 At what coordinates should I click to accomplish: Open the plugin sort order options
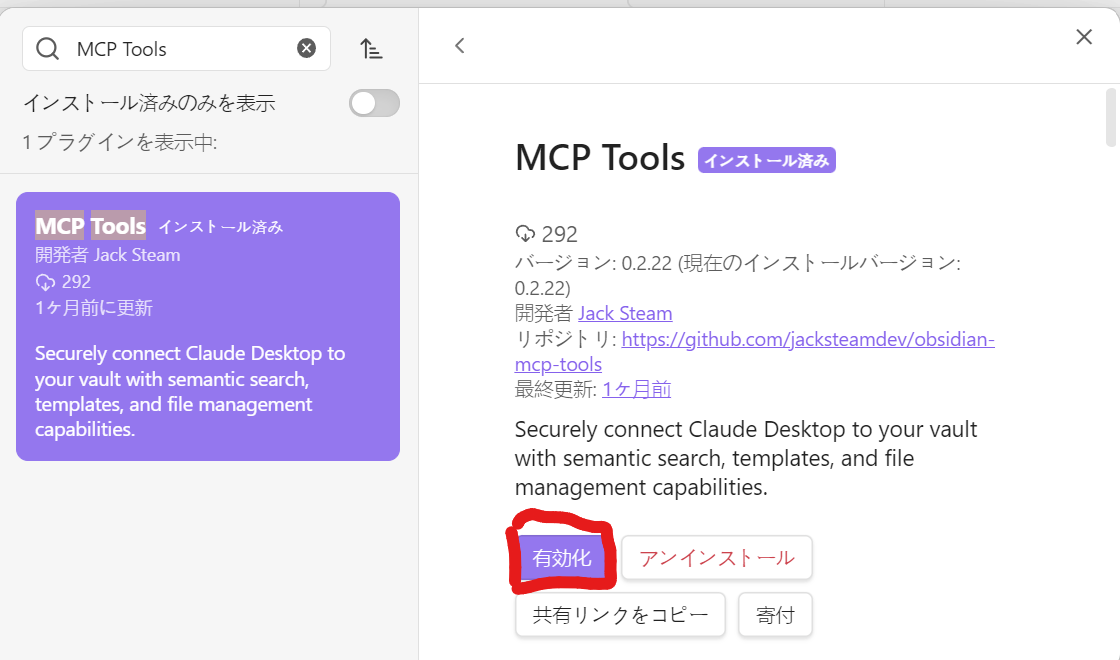pos(371,49)
